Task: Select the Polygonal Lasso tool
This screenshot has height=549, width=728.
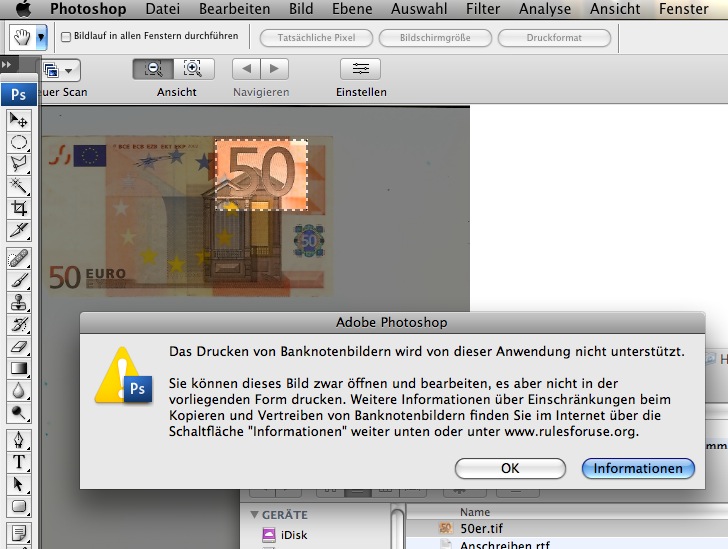Action: click(x=19, y=164)
